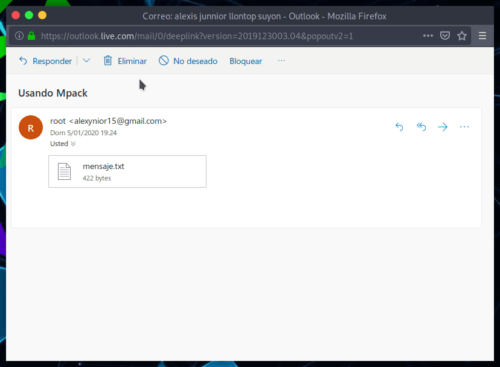500x367 pixels.
Task: Click Bloquear to block the sender
Action: (246, 61)
